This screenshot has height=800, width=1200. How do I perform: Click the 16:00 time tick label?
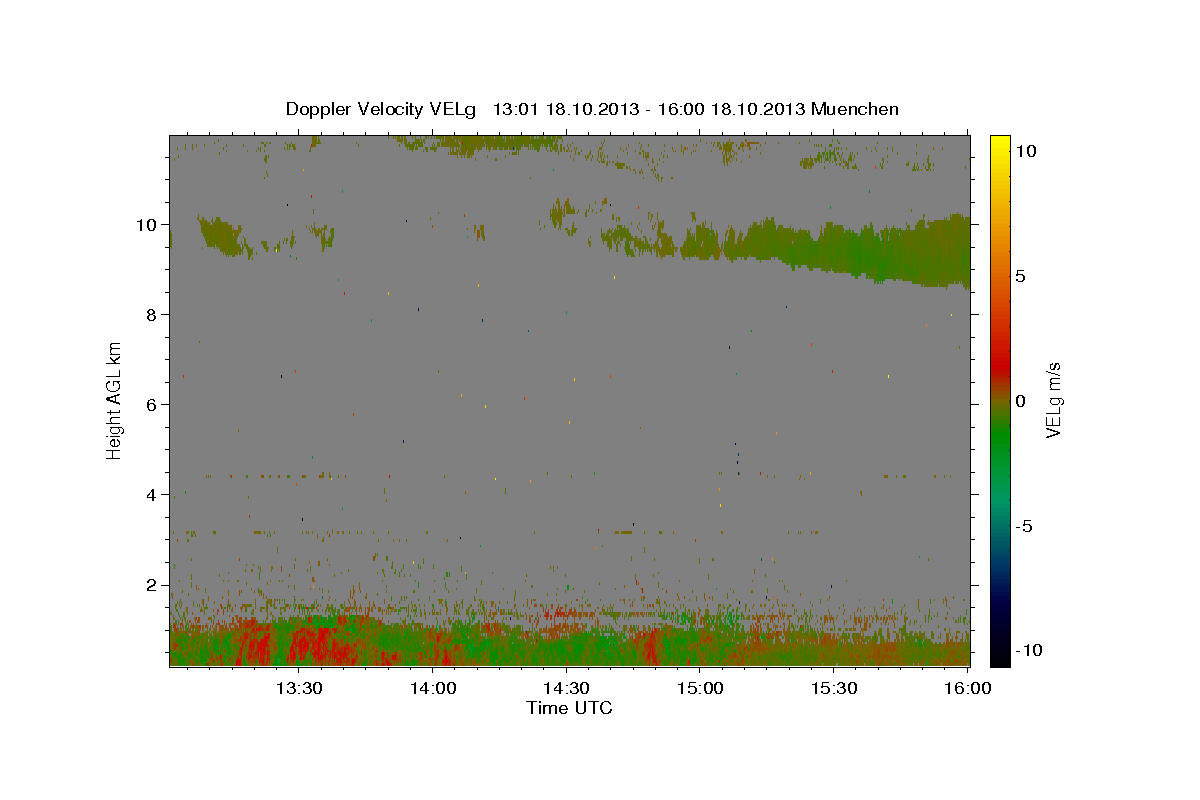pos(966,688)
